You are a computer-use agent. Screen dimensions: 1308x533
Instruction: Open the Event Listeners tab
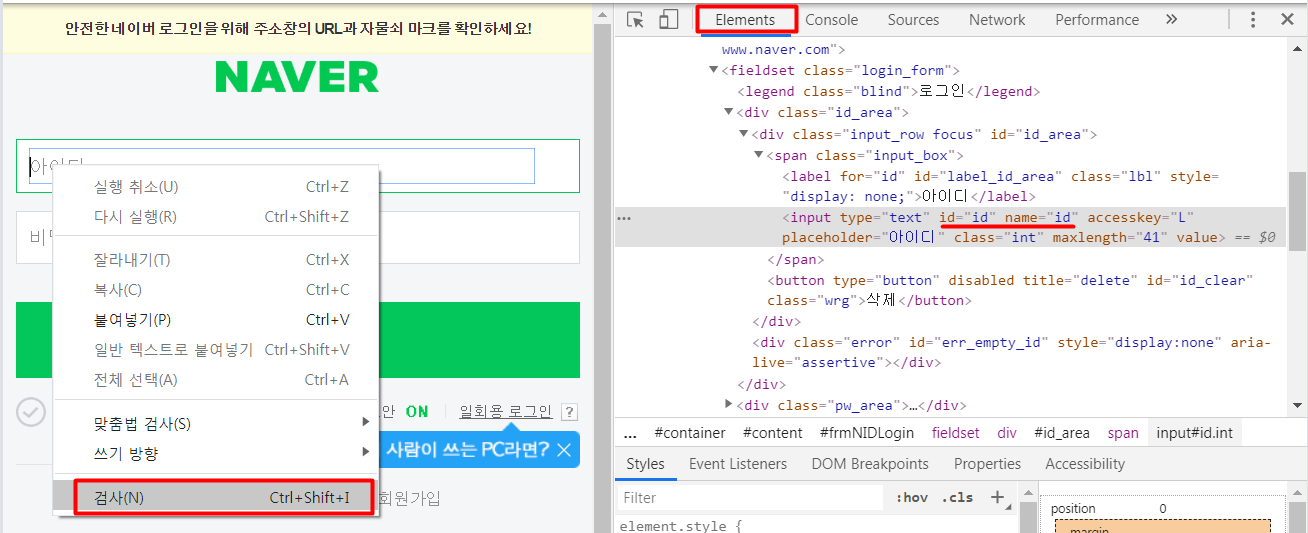pos(738,464)
